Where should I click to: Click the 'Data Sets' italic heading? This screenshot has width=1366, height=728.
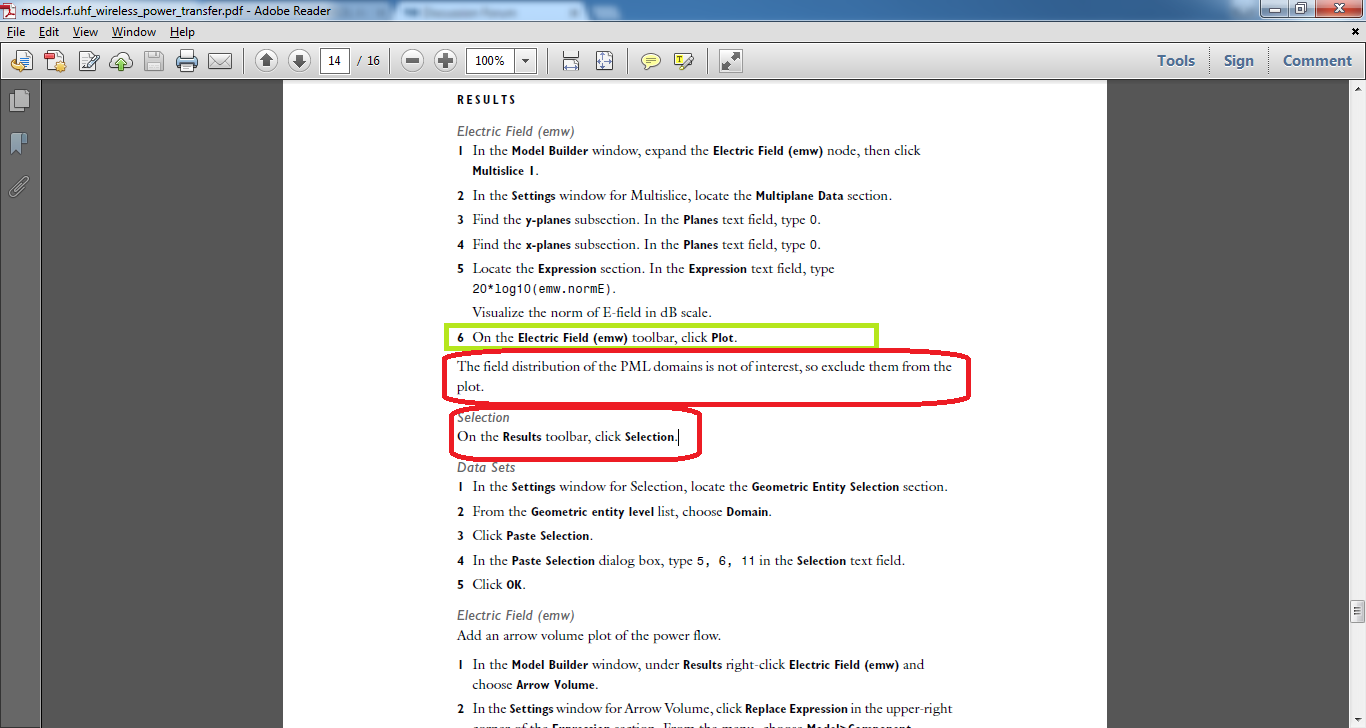pos(486,467)
